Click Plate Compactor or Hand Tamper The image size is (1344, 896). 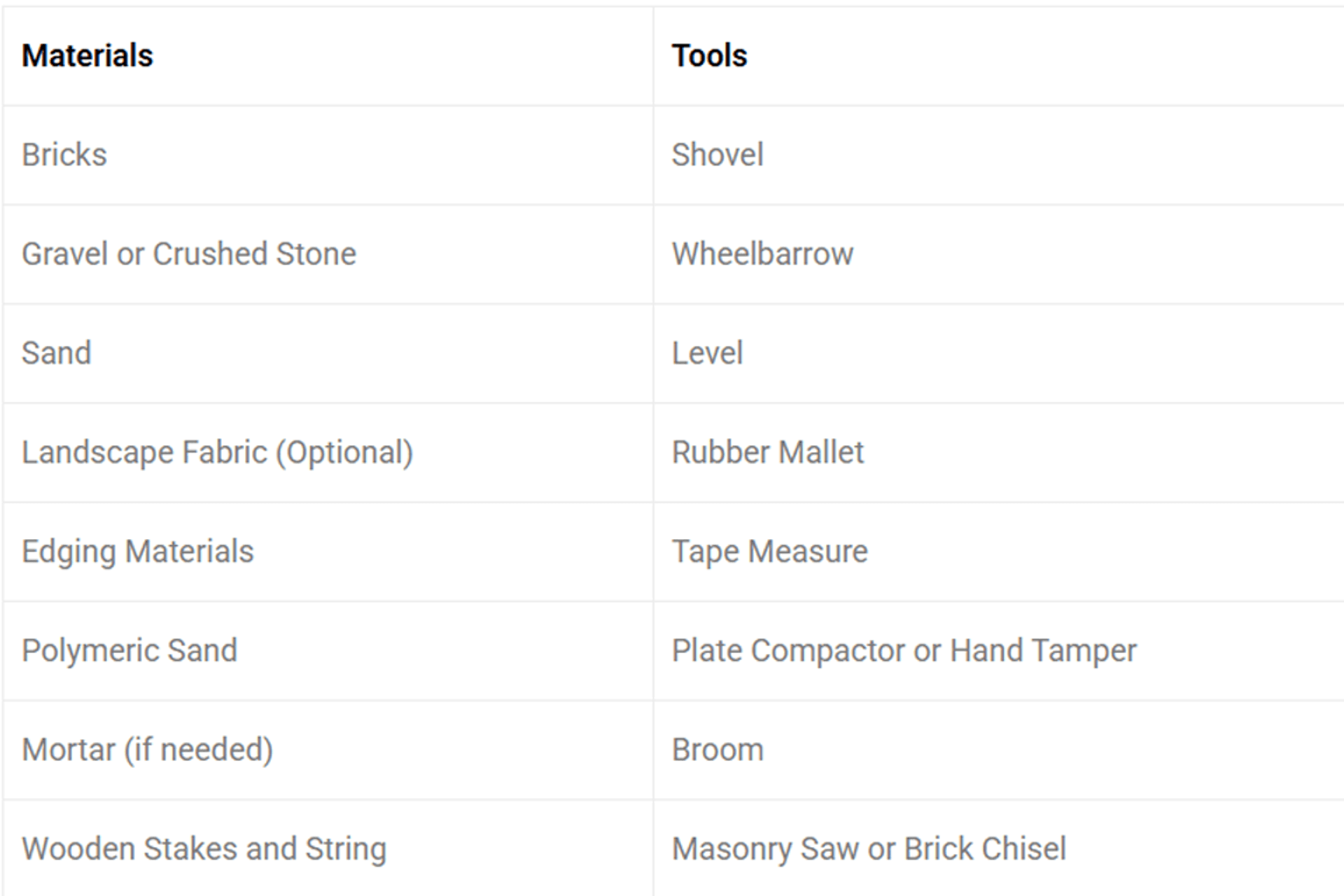pos(904,650)
